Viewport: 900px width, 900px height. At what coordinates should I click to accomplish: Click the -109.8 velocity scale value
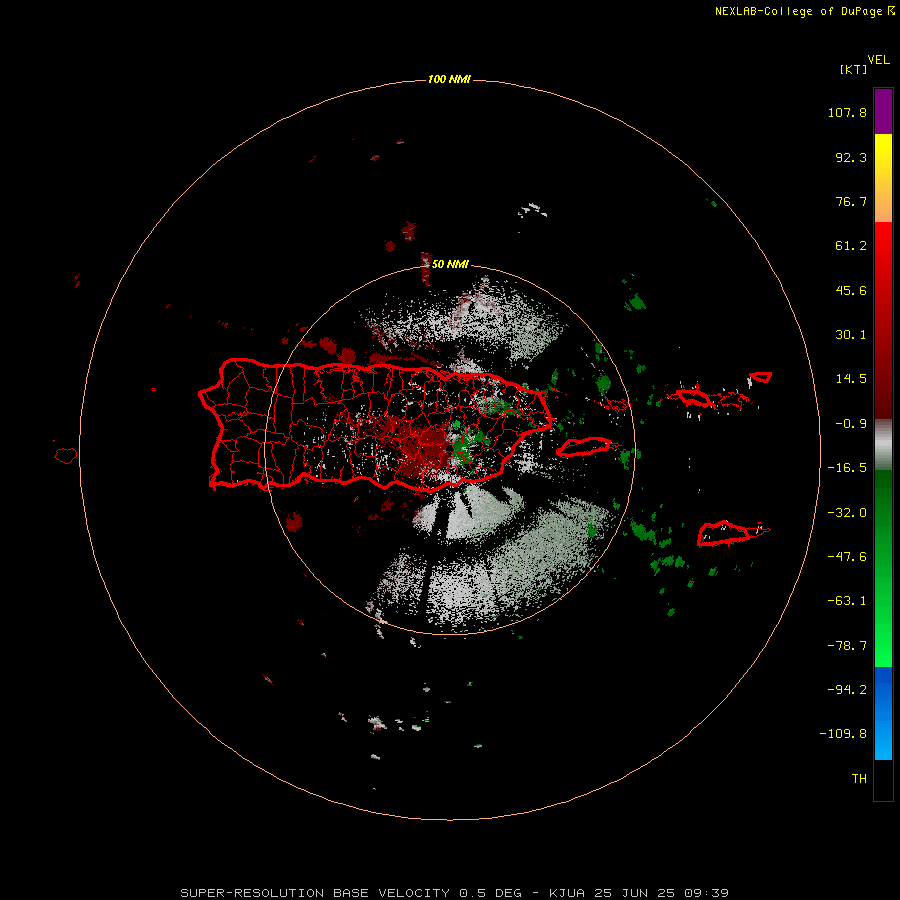[843, 734]
